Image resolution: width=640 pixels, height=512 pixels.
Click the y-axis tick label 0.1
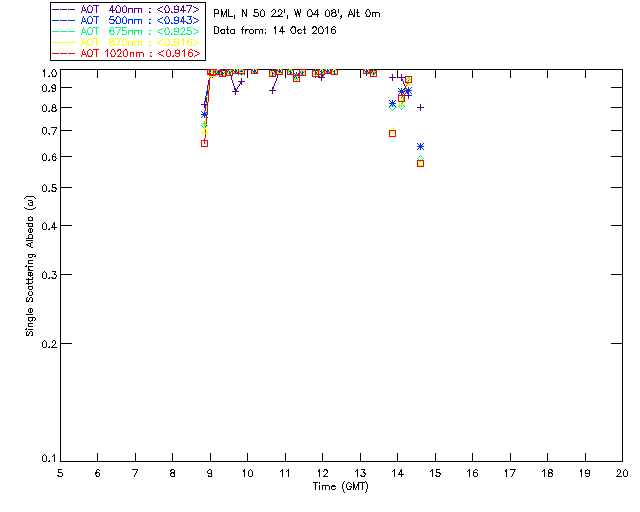pos(49,458)
